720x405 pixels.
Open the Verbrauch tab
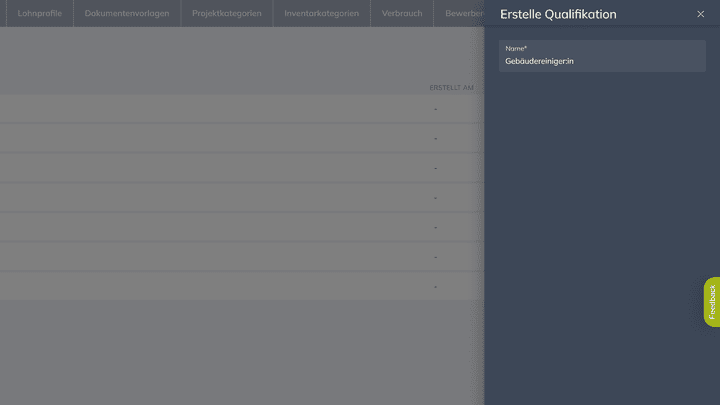pos(402,13)
